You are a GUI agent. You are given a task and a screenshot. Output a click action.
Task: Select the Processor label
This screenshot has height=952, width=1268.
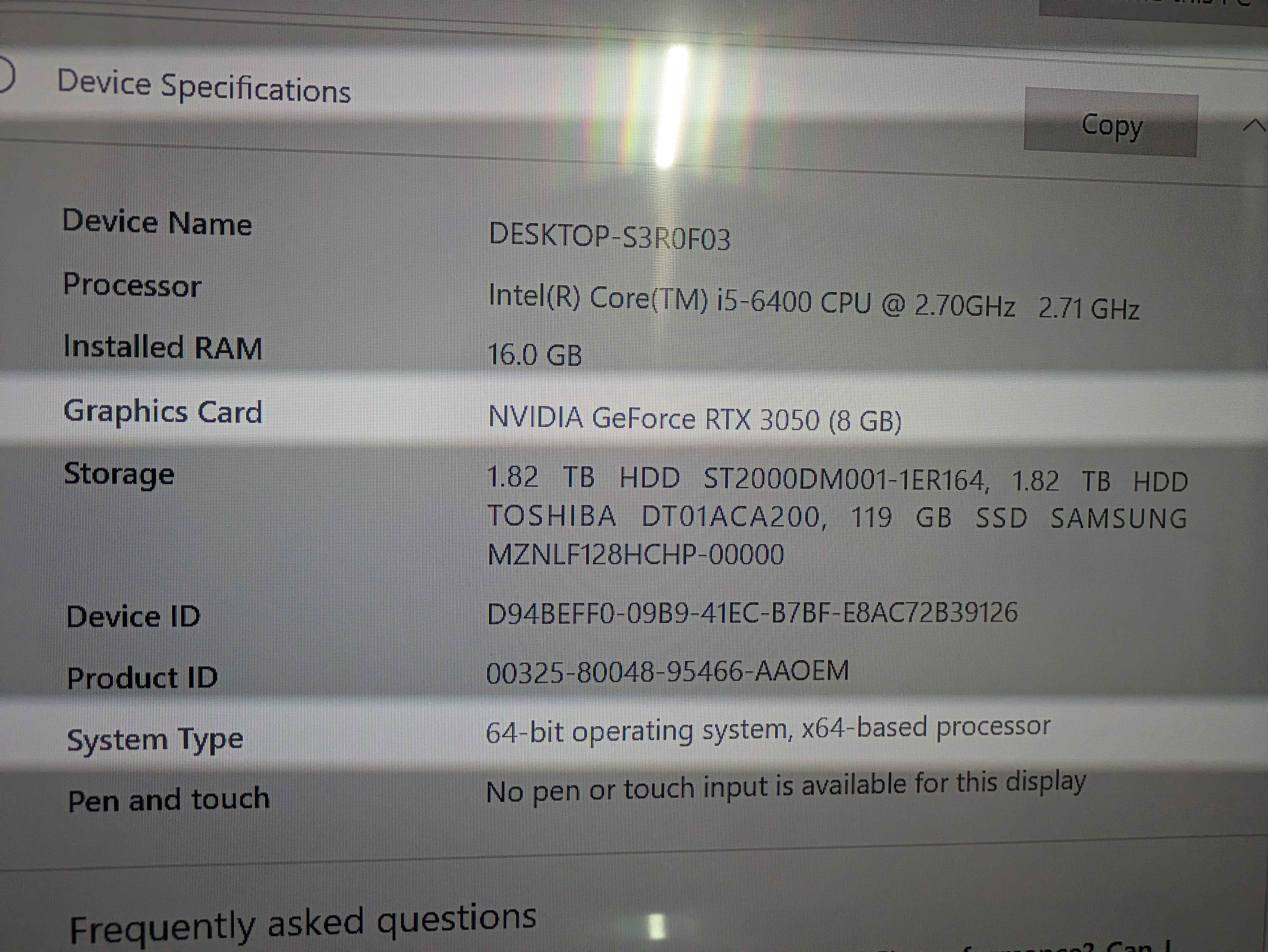click(132, 285)
